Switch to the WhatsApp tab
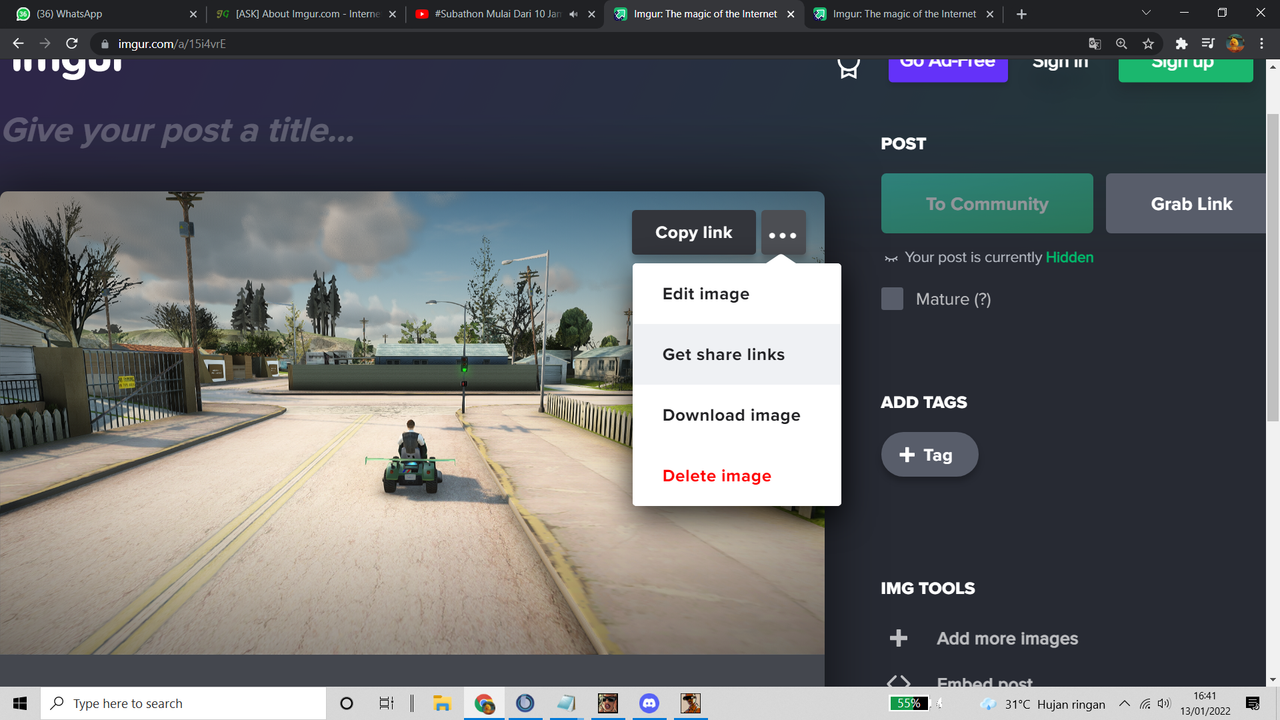Screen dimensions: 1280x720 click(x=103, y=14)
